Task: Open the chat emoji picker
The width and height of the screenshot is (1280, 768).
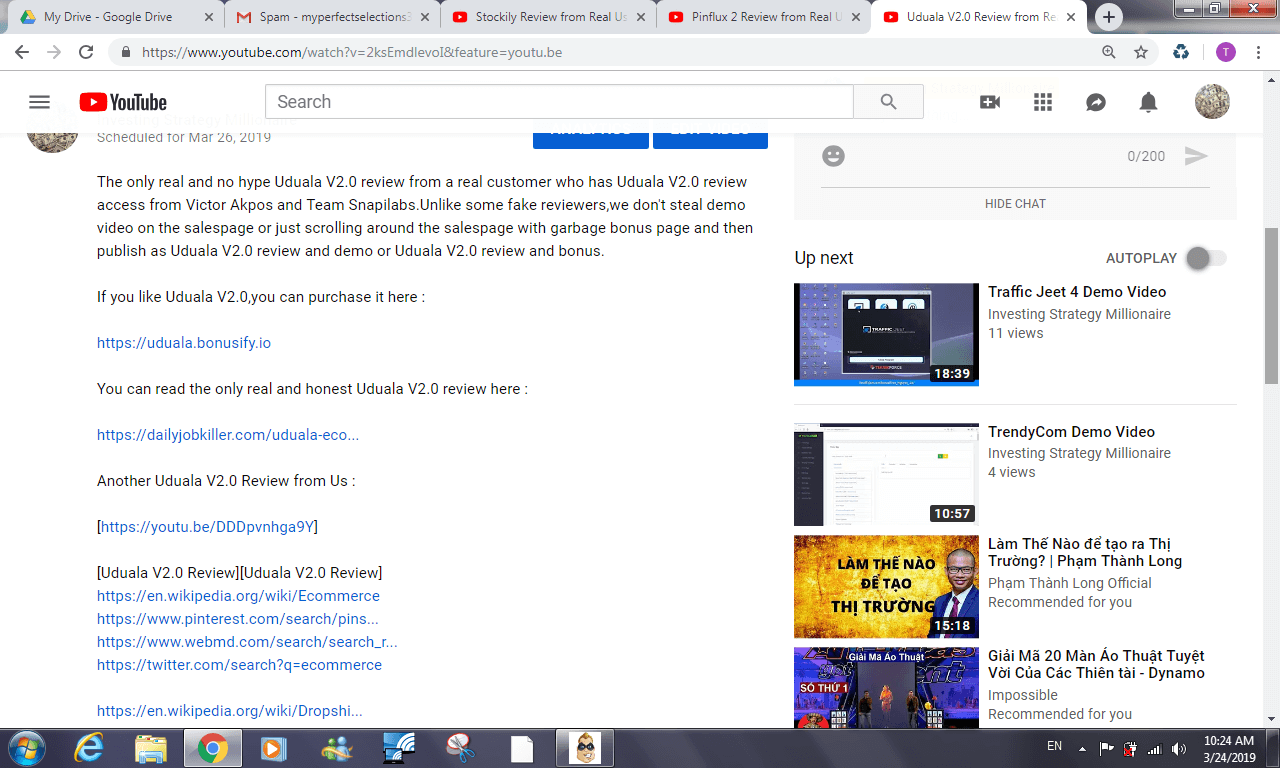Action: click(833, 156)
